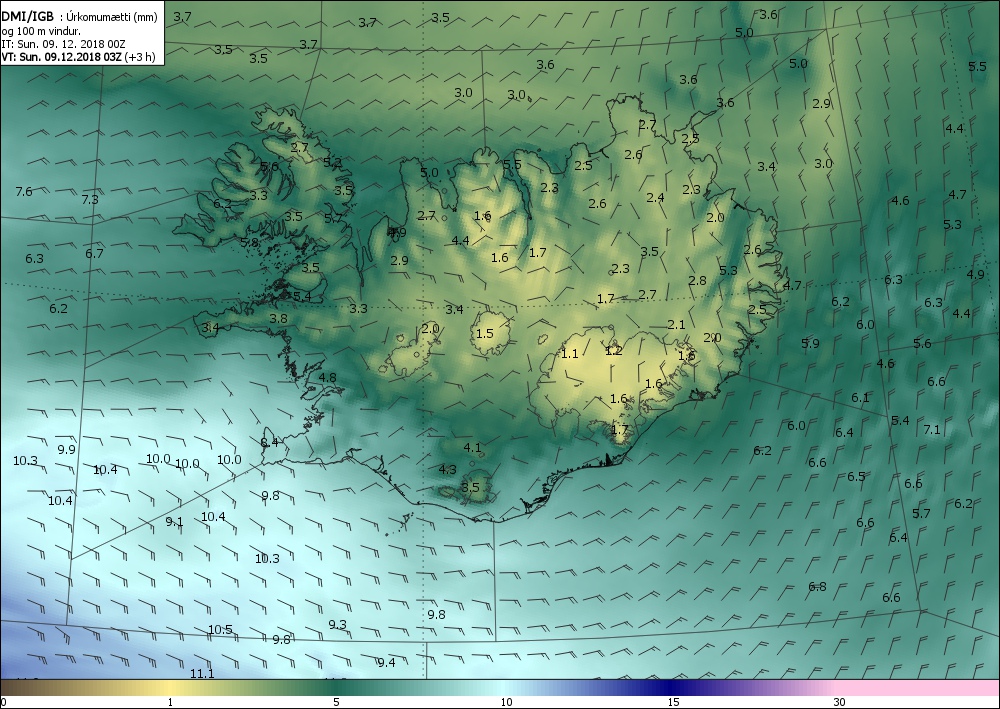This screenshot has height=709, width=1000.
Task: Select the 11.1 value on the map
Action: (x=202, y=673)
